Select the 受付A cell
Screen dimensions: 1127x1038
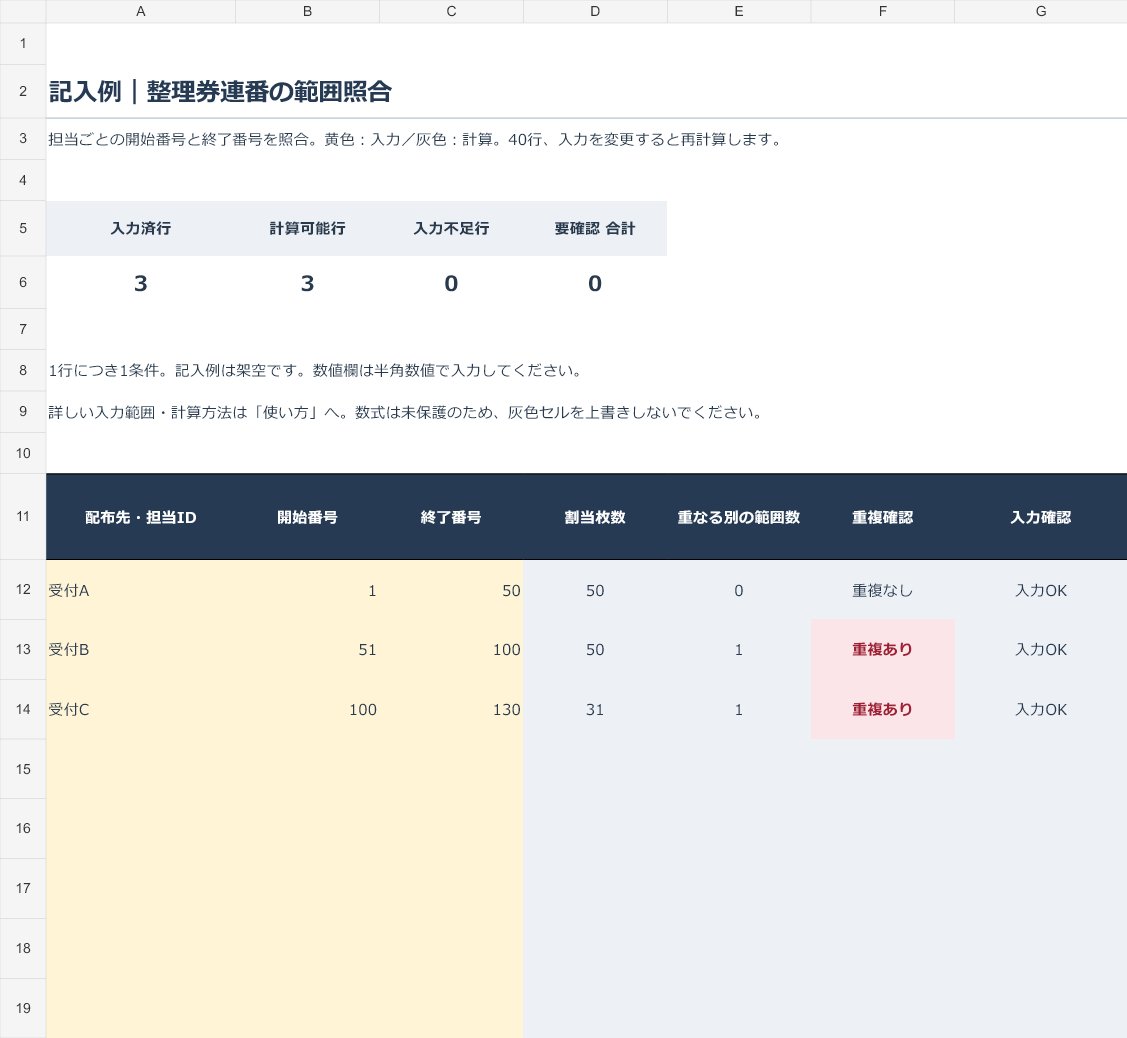[141, 590]
